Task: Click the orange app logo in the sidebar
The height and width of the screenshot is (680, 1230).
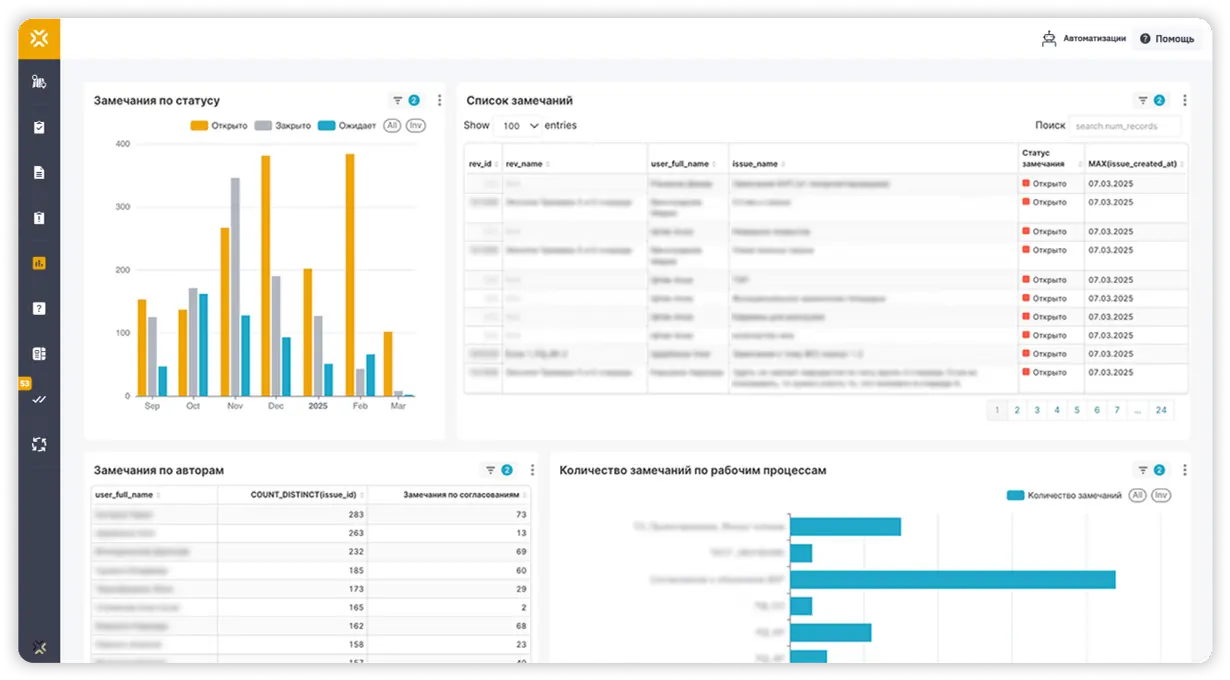Action: pos(38,39)
